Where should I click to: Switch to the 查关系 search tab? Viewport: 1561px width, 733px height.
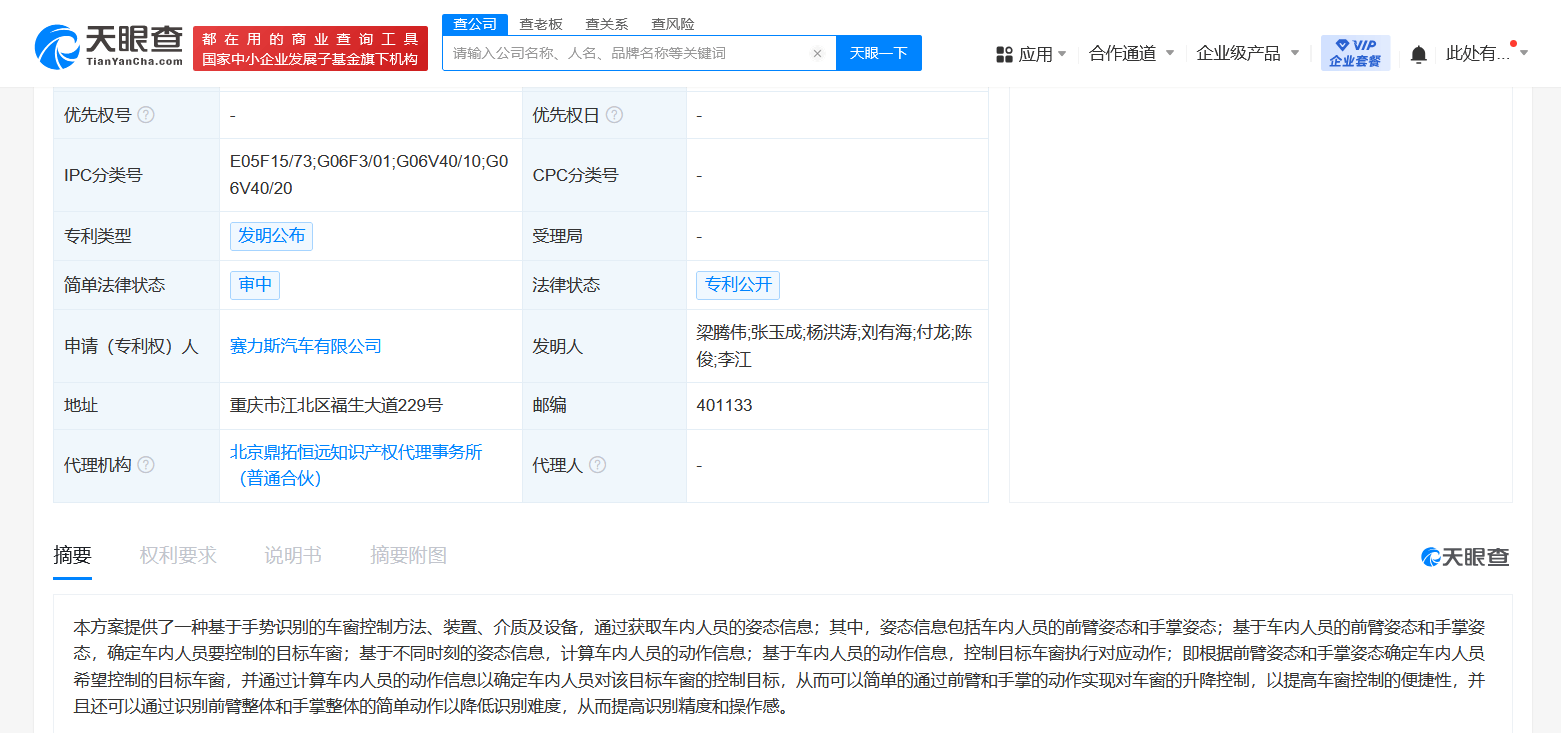pos(607,24)
